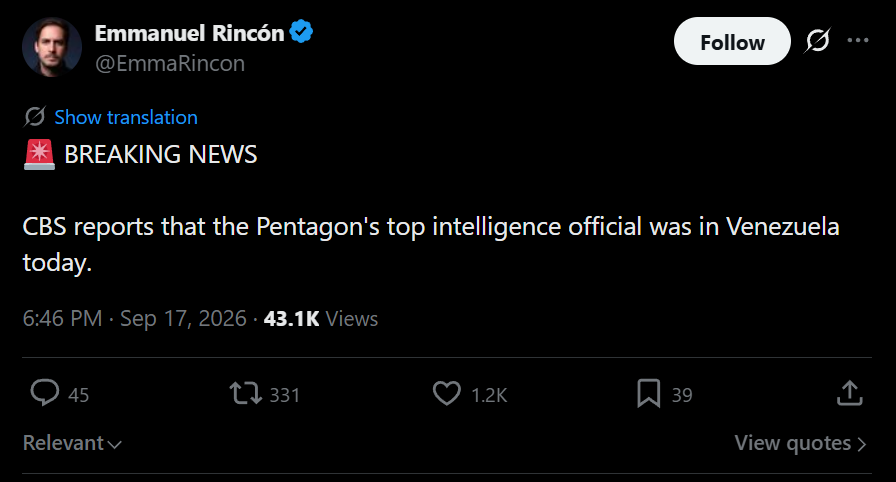The width and height of the screenshot is (896, 482).
Task: Open the @EmmaRincon handle link
Action: [170, 63]
